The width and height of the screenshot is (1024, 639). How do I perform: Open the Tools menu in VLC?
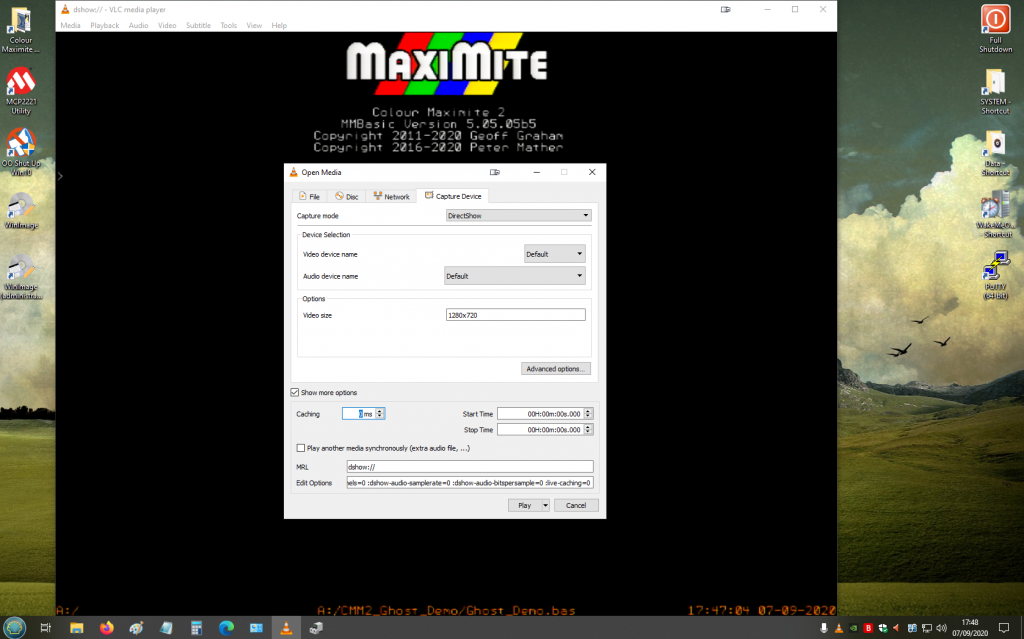[229, 25]
